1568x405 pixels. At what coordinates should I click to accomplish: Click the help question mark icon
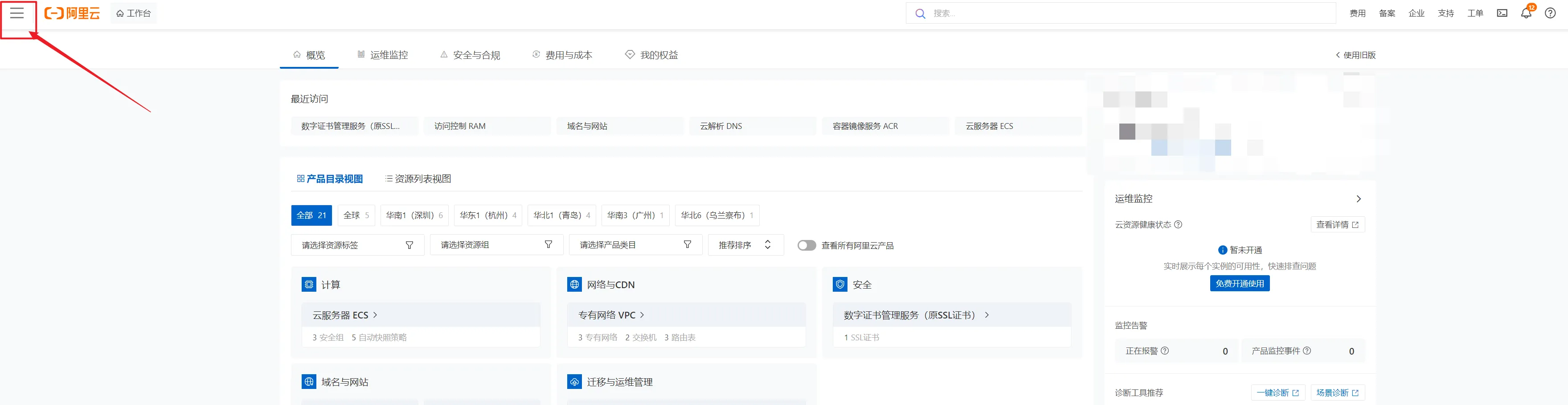tap(1550, 13)
